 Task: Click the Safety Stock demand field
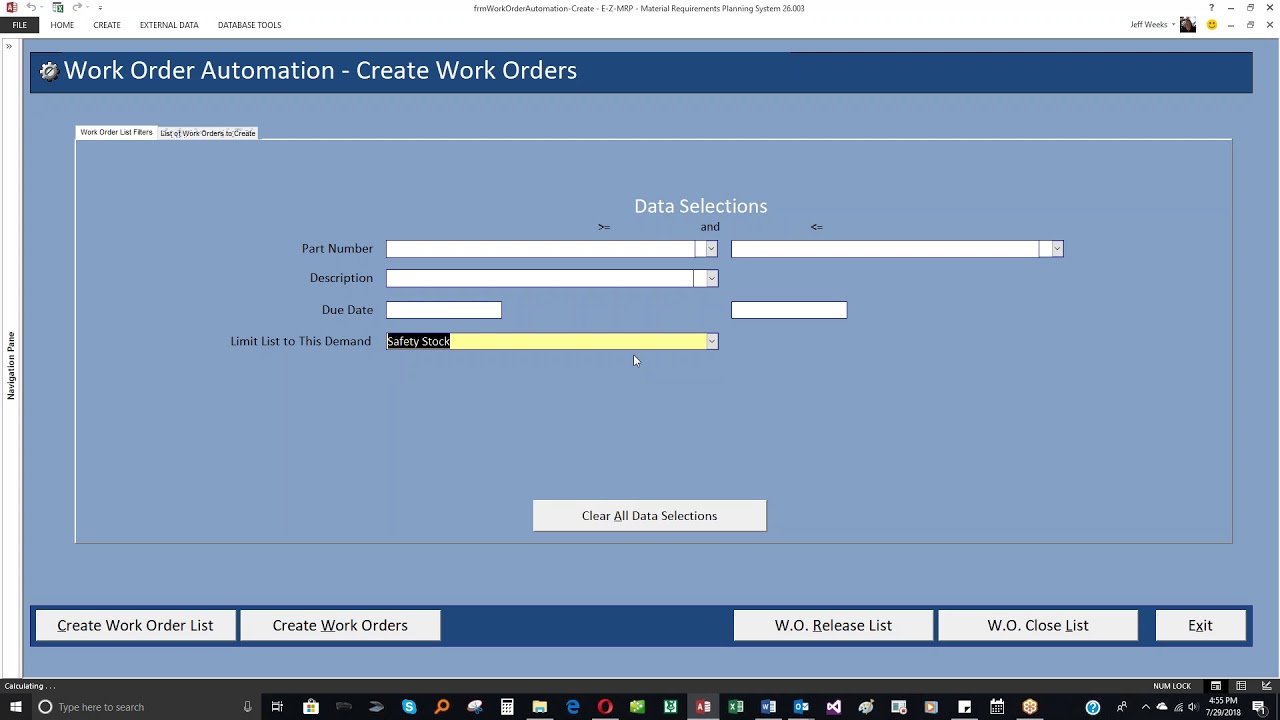point(546,341)
